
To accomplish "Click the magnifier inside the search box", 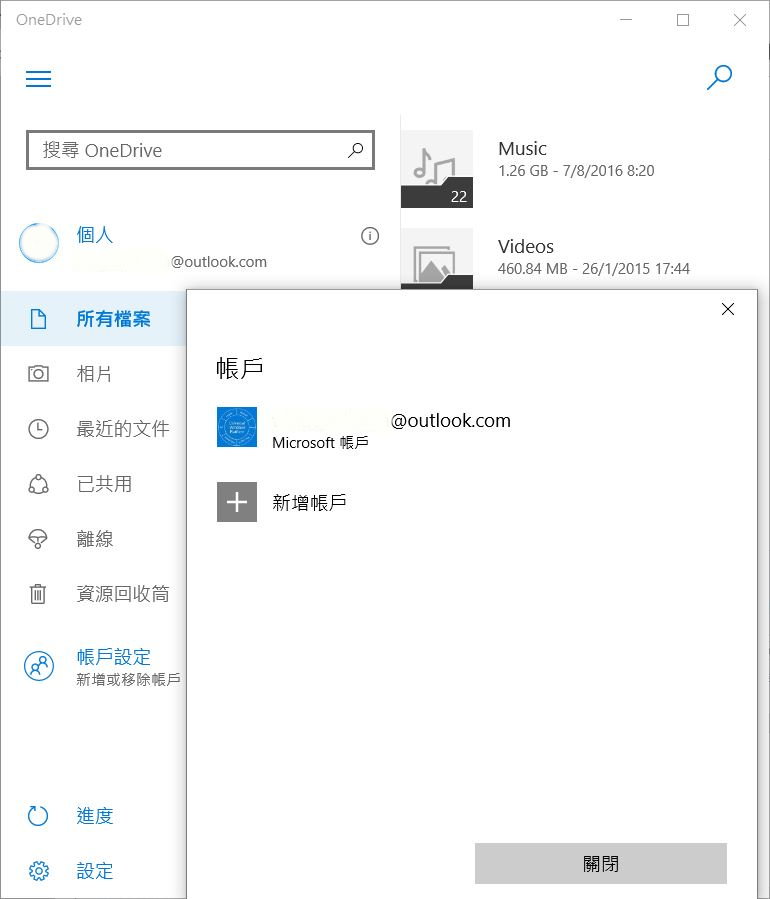I will pos(355,150).
